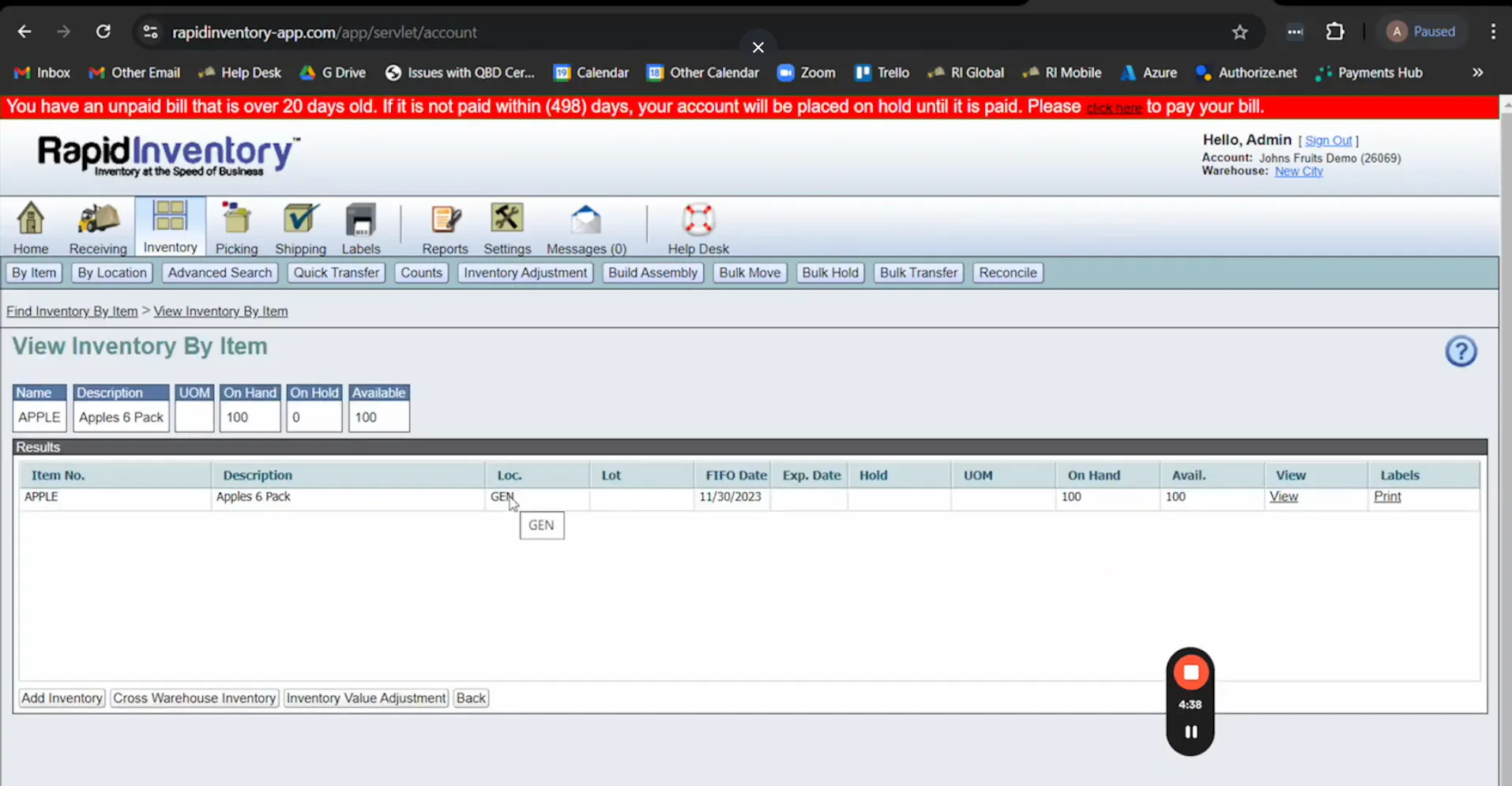Image resolution: width=1512 pixels, height=786 pixels.
Task: Open the Reconcile tab
Action: [1008, 273]
